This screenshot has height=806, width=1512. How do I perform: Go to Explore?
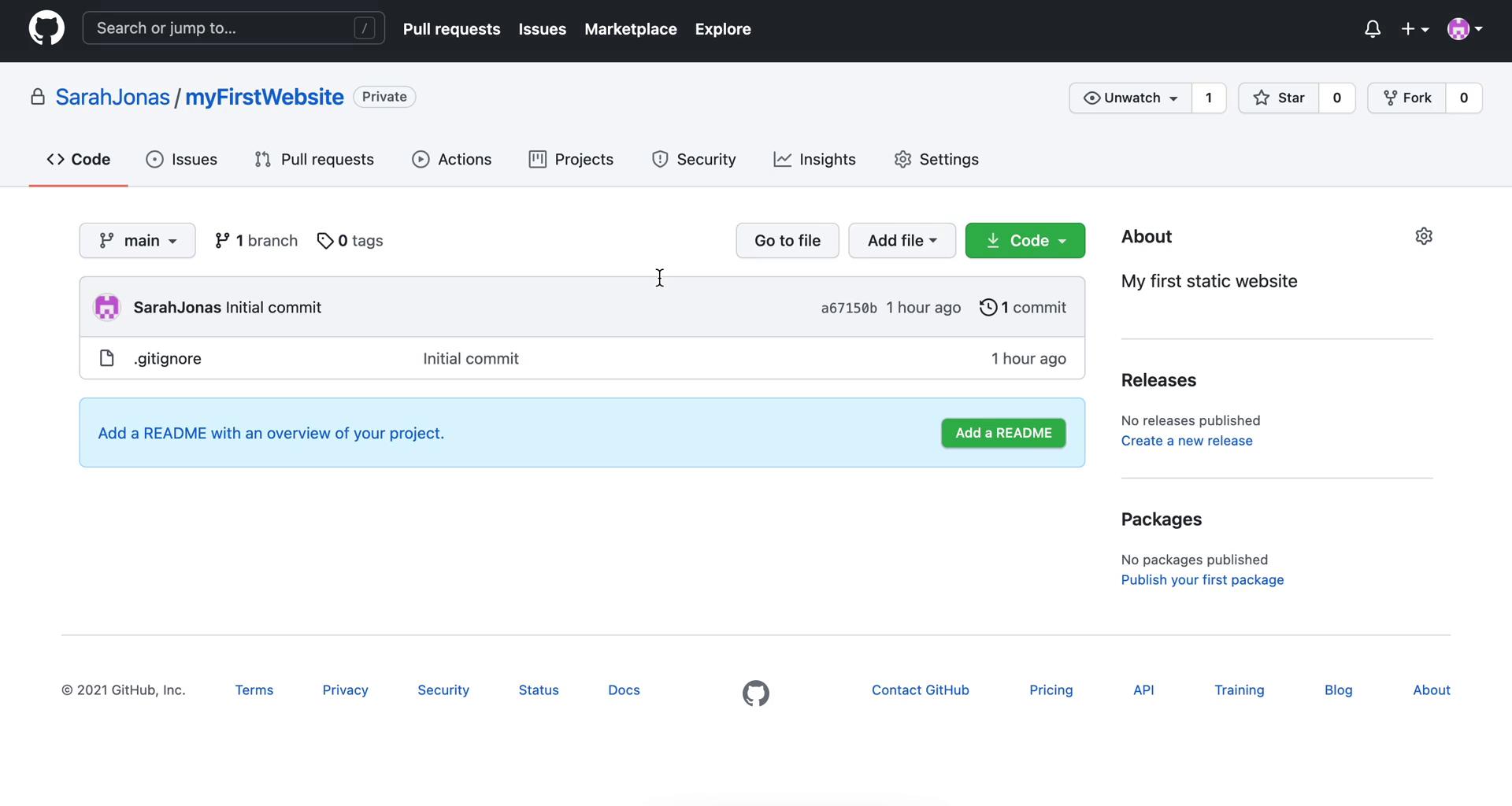[x=723, y=29]
